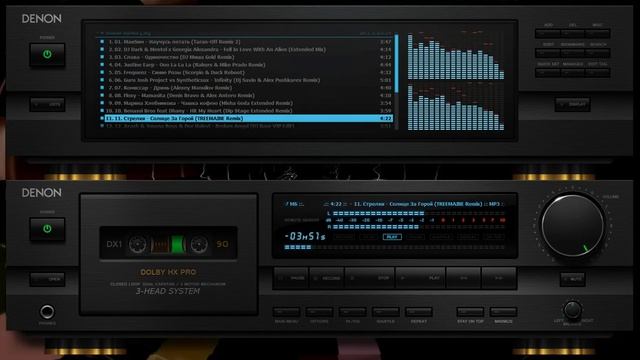Click the DOLBY HX PRO label
The height and width of the screenshot is (360, 640).
point(168,272)
